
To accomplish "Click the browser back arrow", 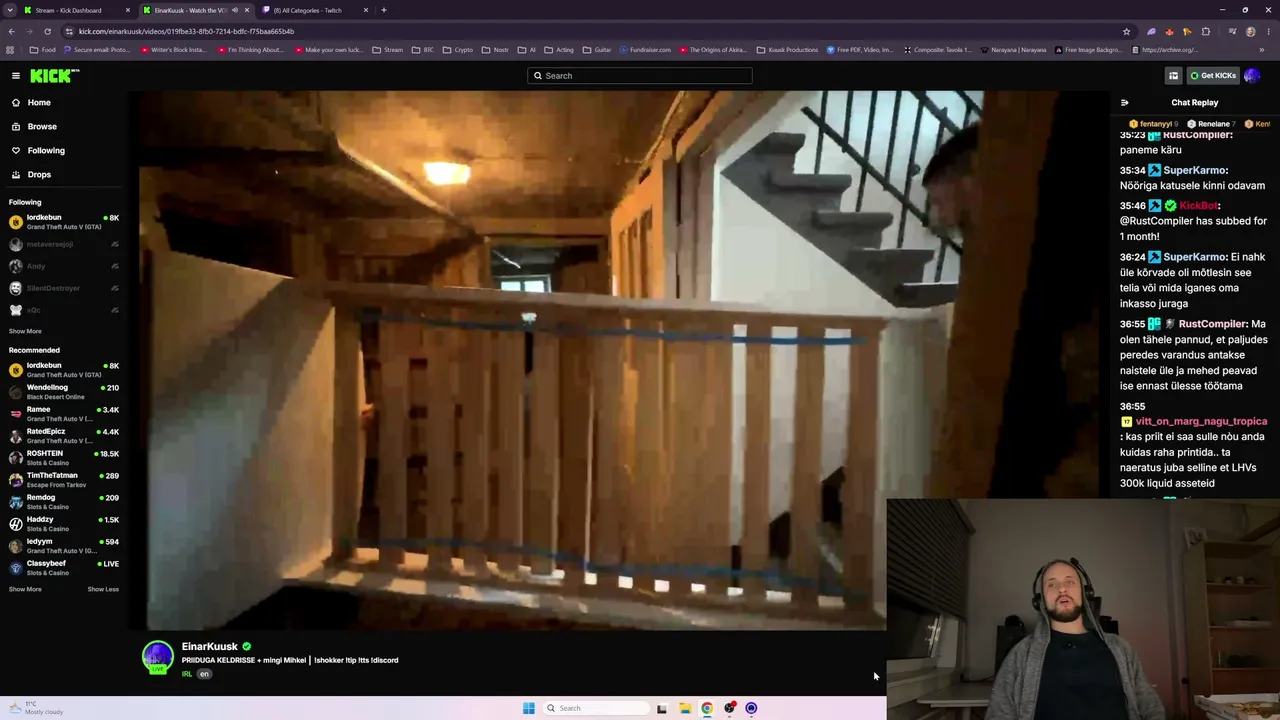I will point(11,31).
